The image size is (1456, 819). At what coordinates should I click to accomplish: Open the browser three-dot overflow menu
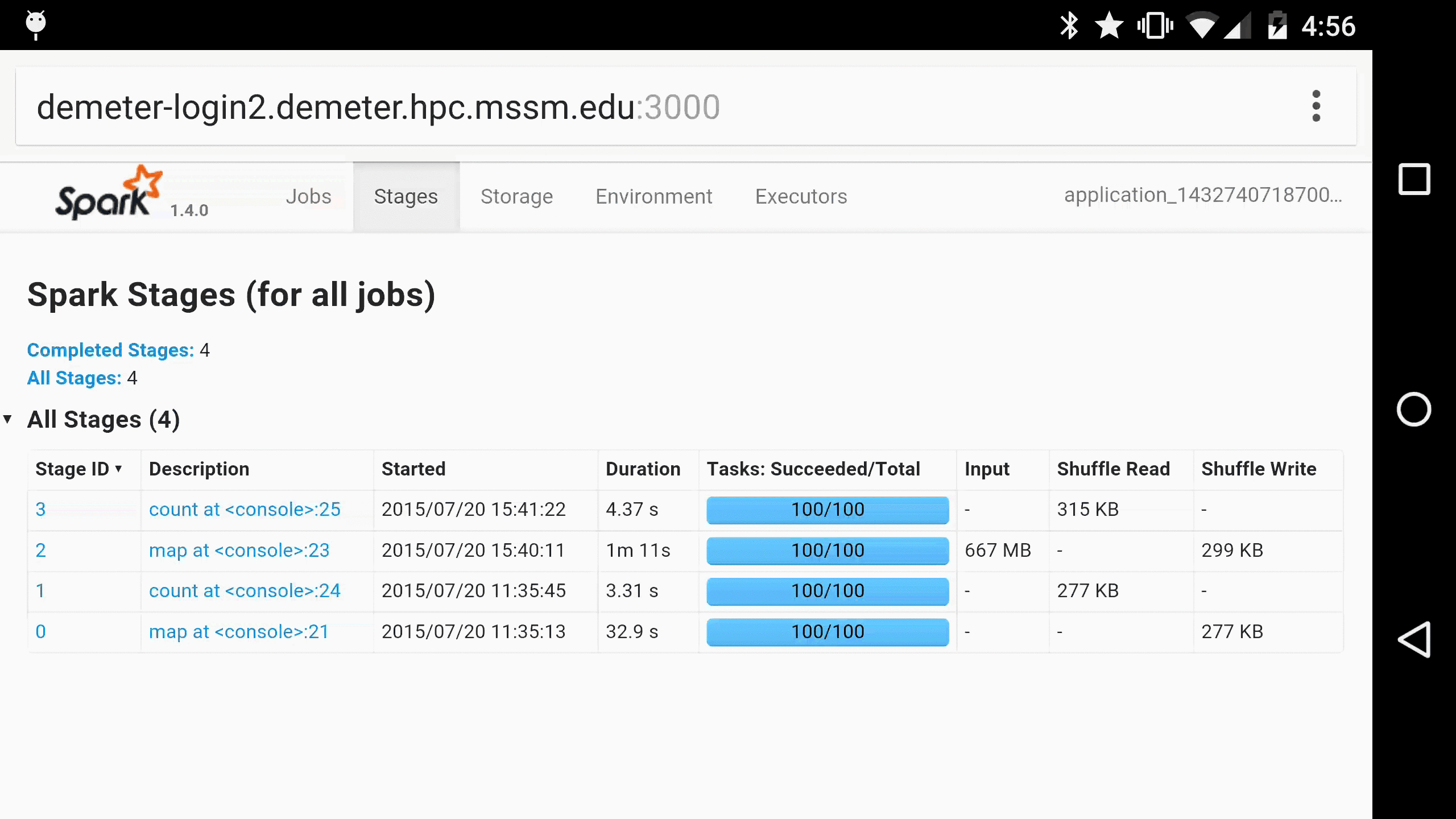click(1316, 106)
